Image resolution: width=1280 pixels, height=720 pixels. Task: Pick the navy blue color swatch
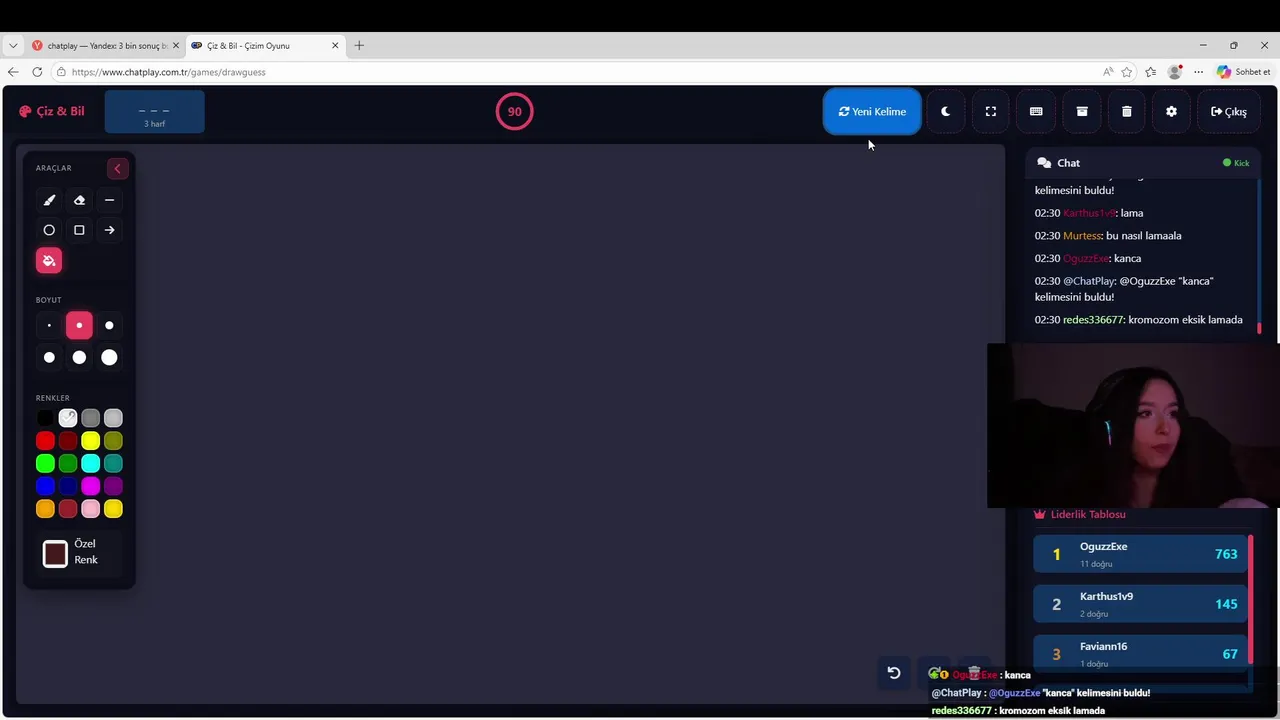[x=68, y=486]
